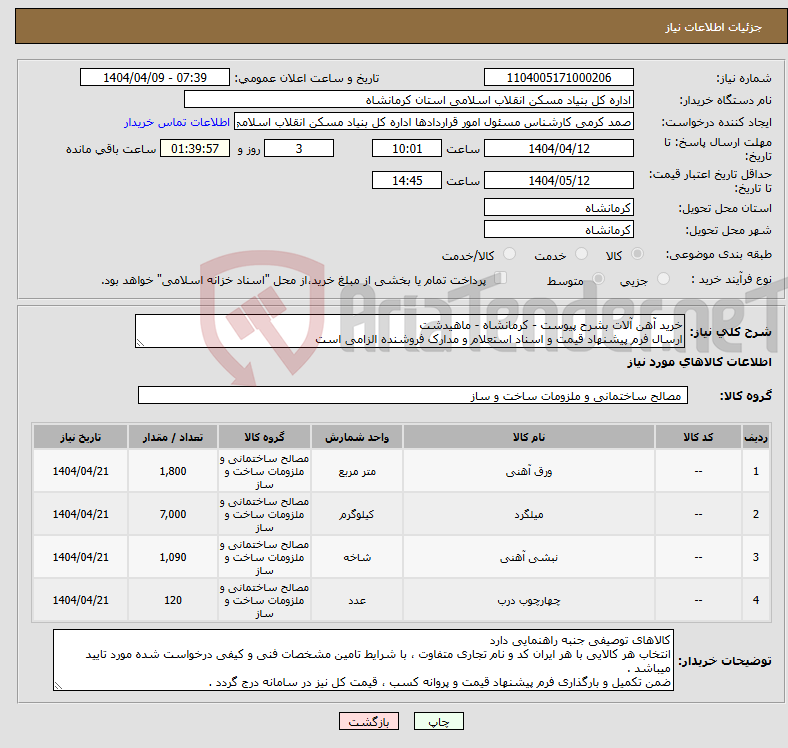
Task: Click the need number field 1104005171000206
Action: 558,77
